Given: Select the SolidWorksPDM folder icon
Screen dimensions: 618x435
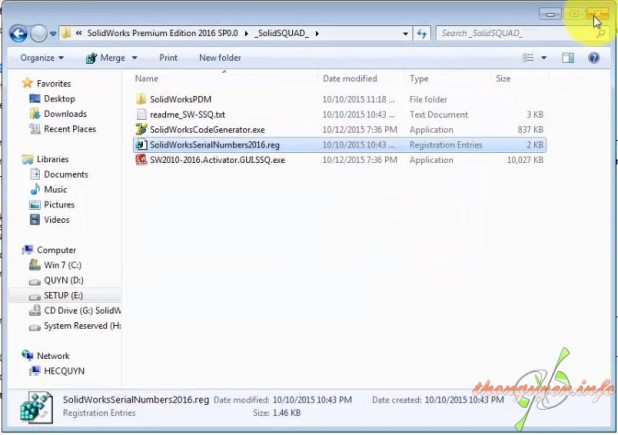Looking at the screenshot, I should pos(141,99).
